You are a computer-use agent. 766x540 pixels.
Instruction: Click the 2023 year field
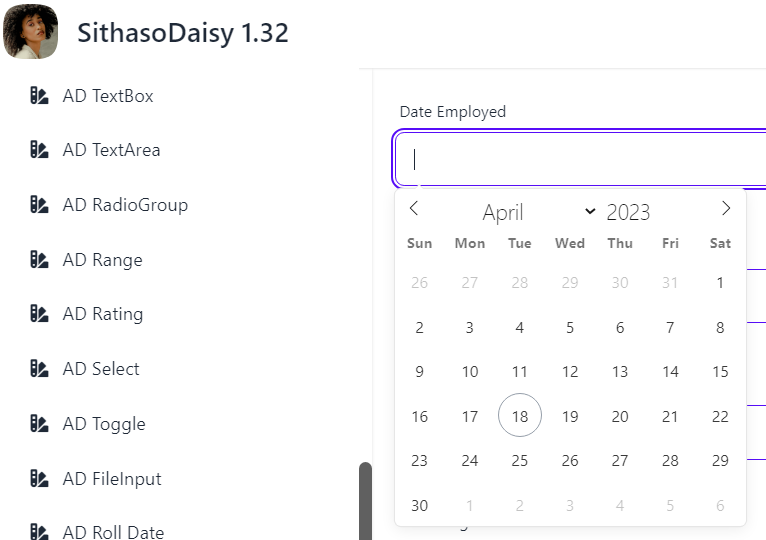pos(628,212)
